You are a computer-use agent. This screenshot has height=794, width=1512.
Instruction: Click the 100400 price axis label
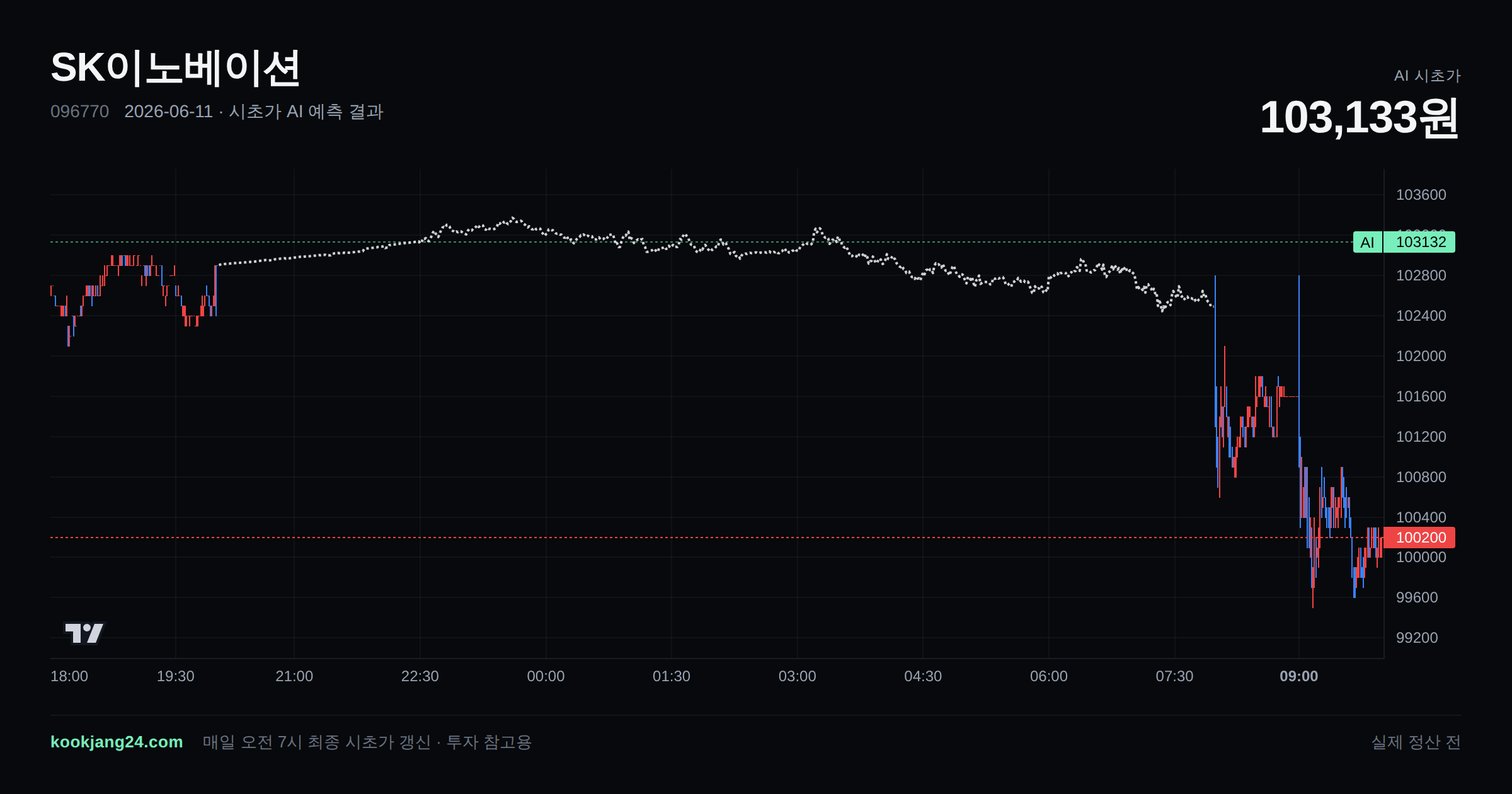1421,517
